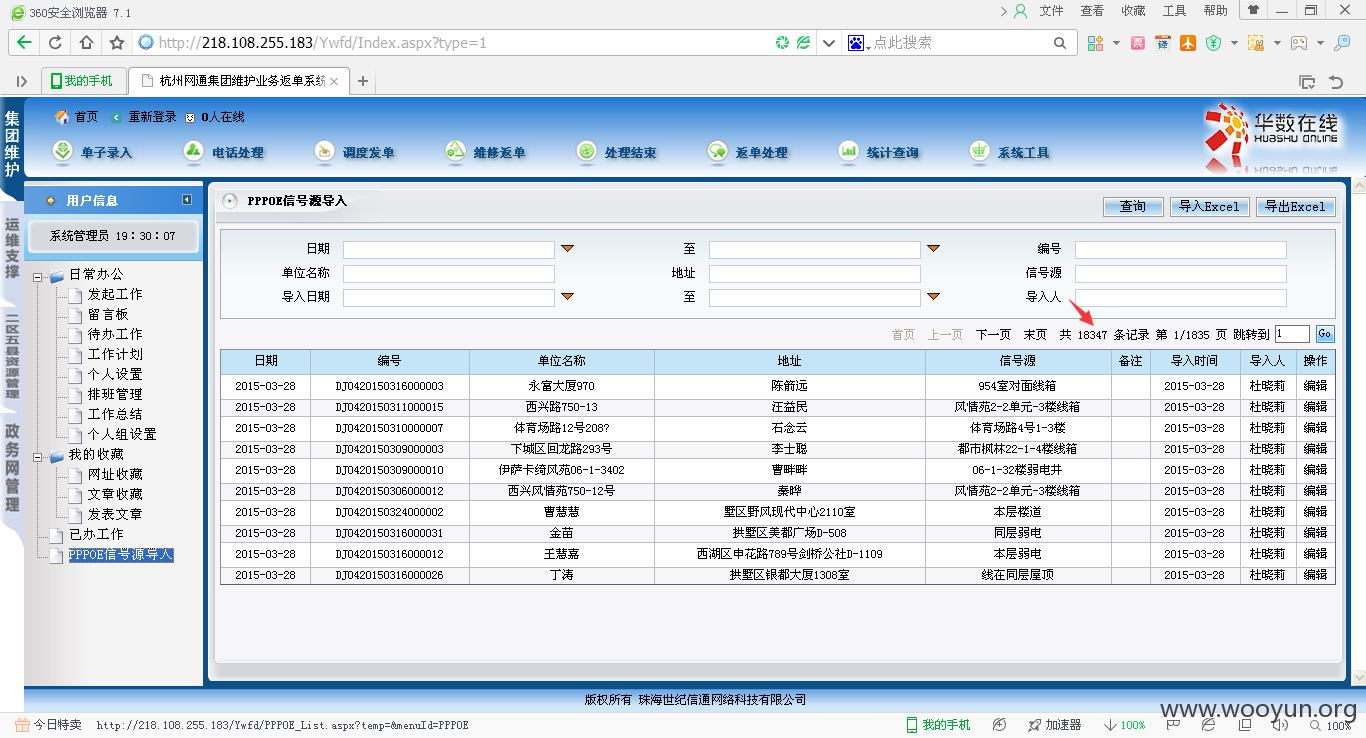The width and height of the screenshot is (1366, 738).
Task: Open the address bar dropdown chevron
Action: point(829,43)
